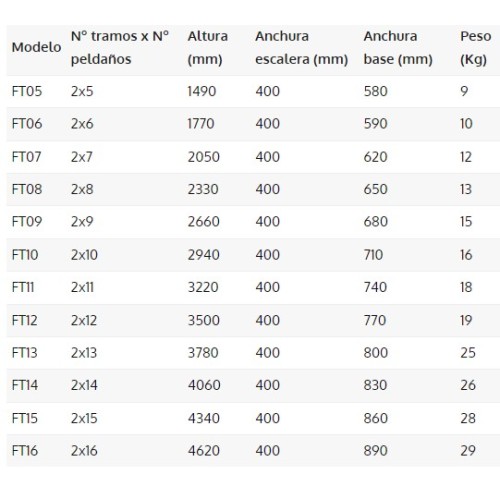Select the 2x13 steps cell
Image resolution: width=500 pixels, height=500 pixels.
tap(84, 353)
